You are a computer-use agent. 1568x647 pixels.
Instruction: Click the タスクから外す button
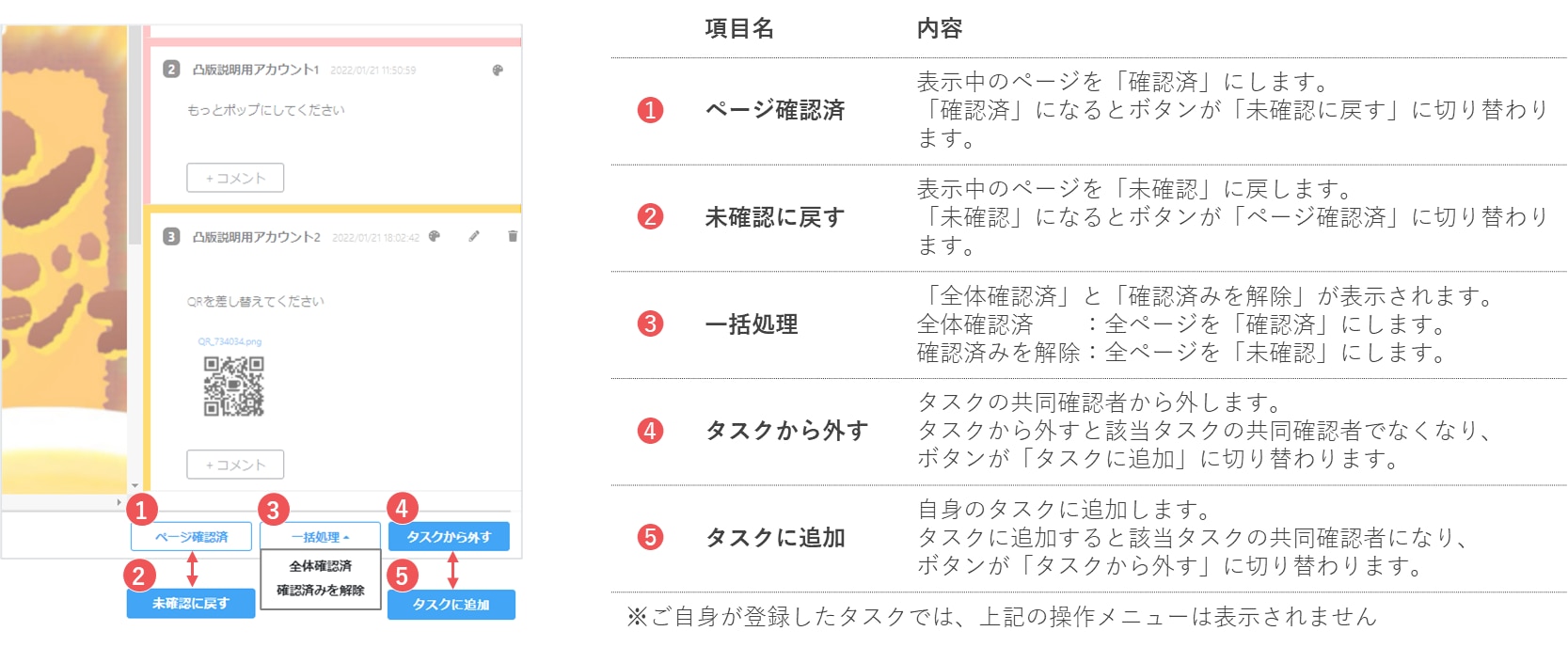[449, 537]
